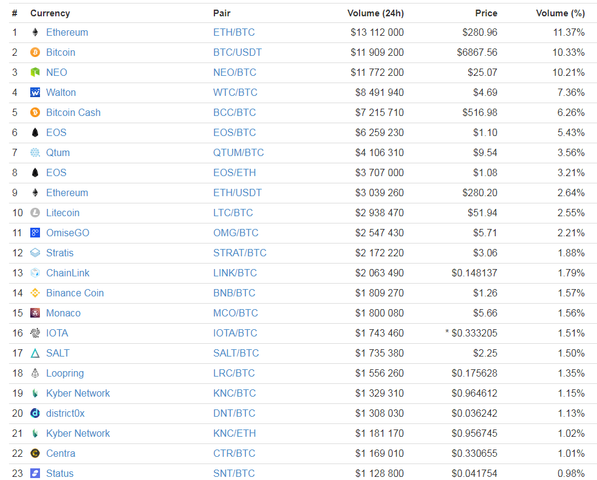Click the Pair column header
Viewport: 597px width, 480px height.
[222, 13]
